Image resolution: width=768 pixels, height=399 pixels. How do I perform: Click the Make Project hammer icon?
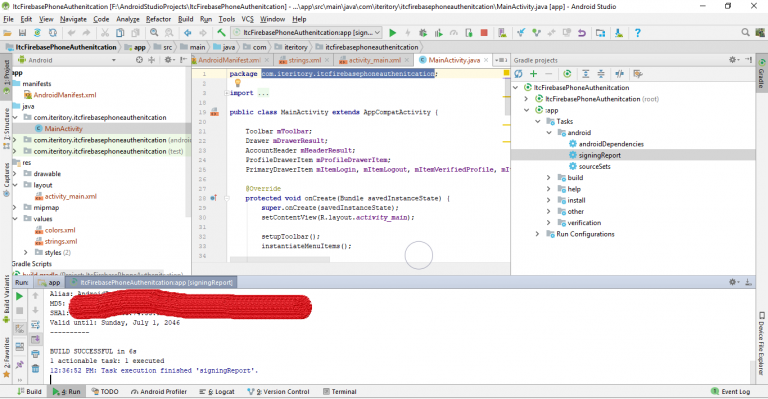click(221, 33)
